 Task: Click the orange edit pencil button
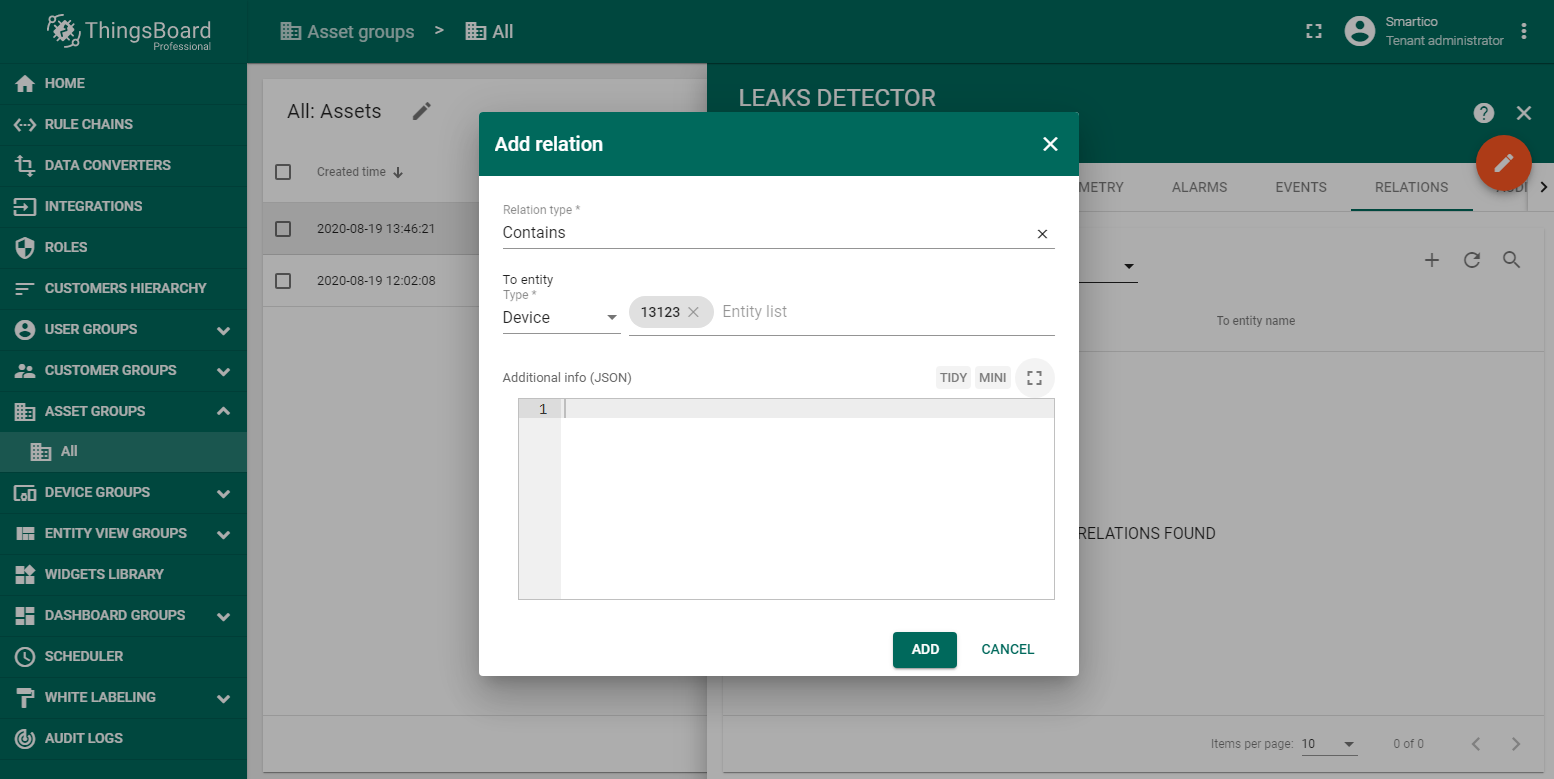pyautogui.click(x=1503, y=163)
